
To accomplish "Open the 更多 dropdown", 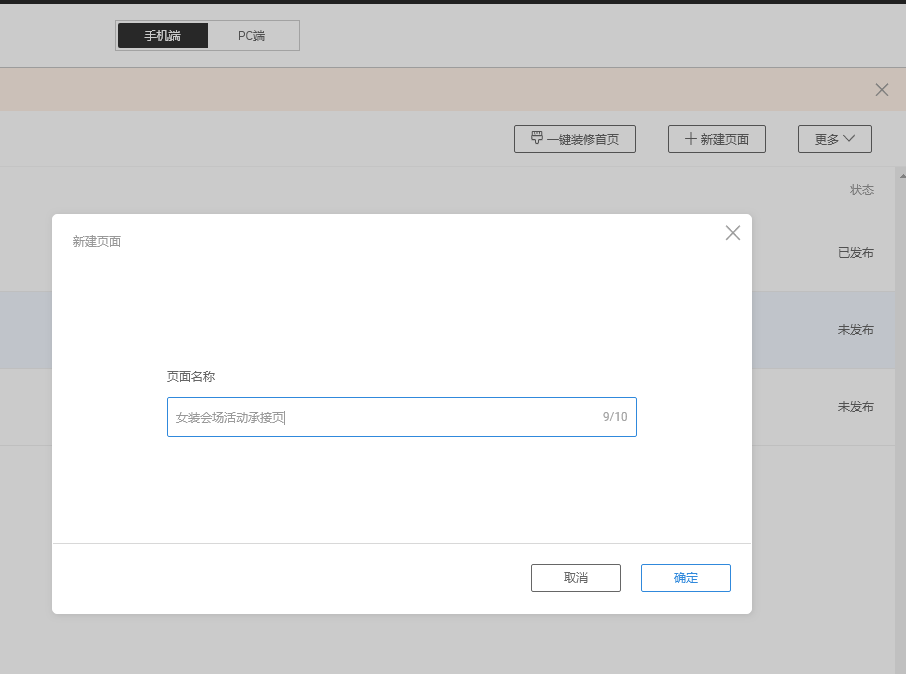I will 834,139.
